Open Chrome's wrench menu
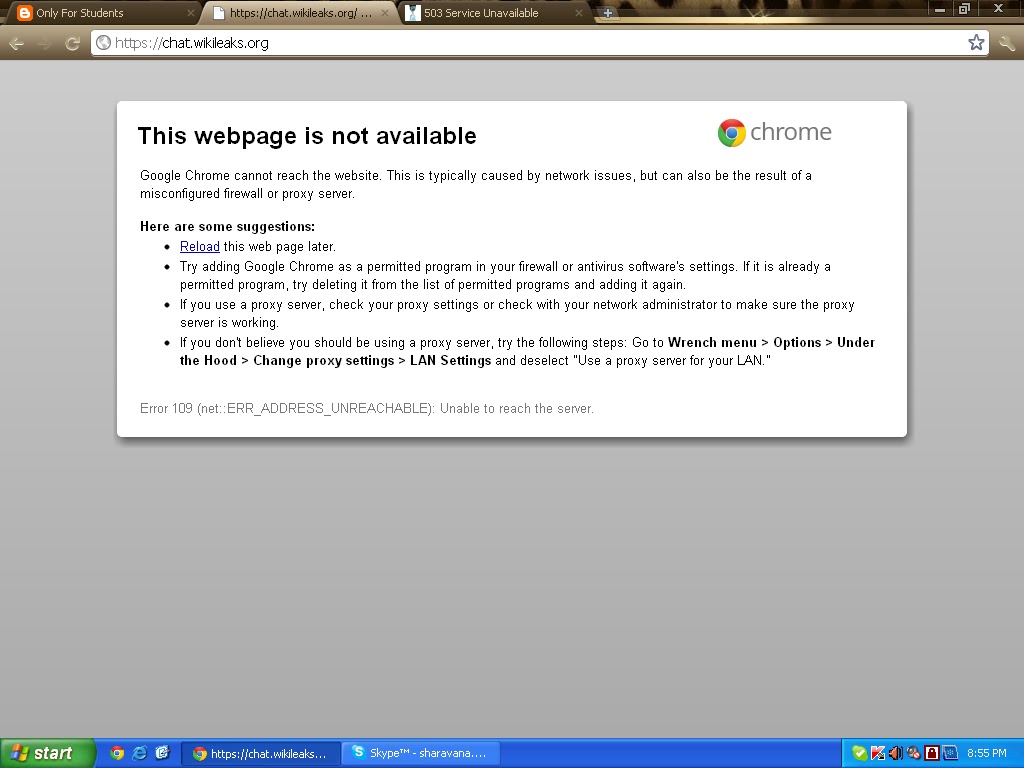The image size is (1024, 768). (1007, 43)
